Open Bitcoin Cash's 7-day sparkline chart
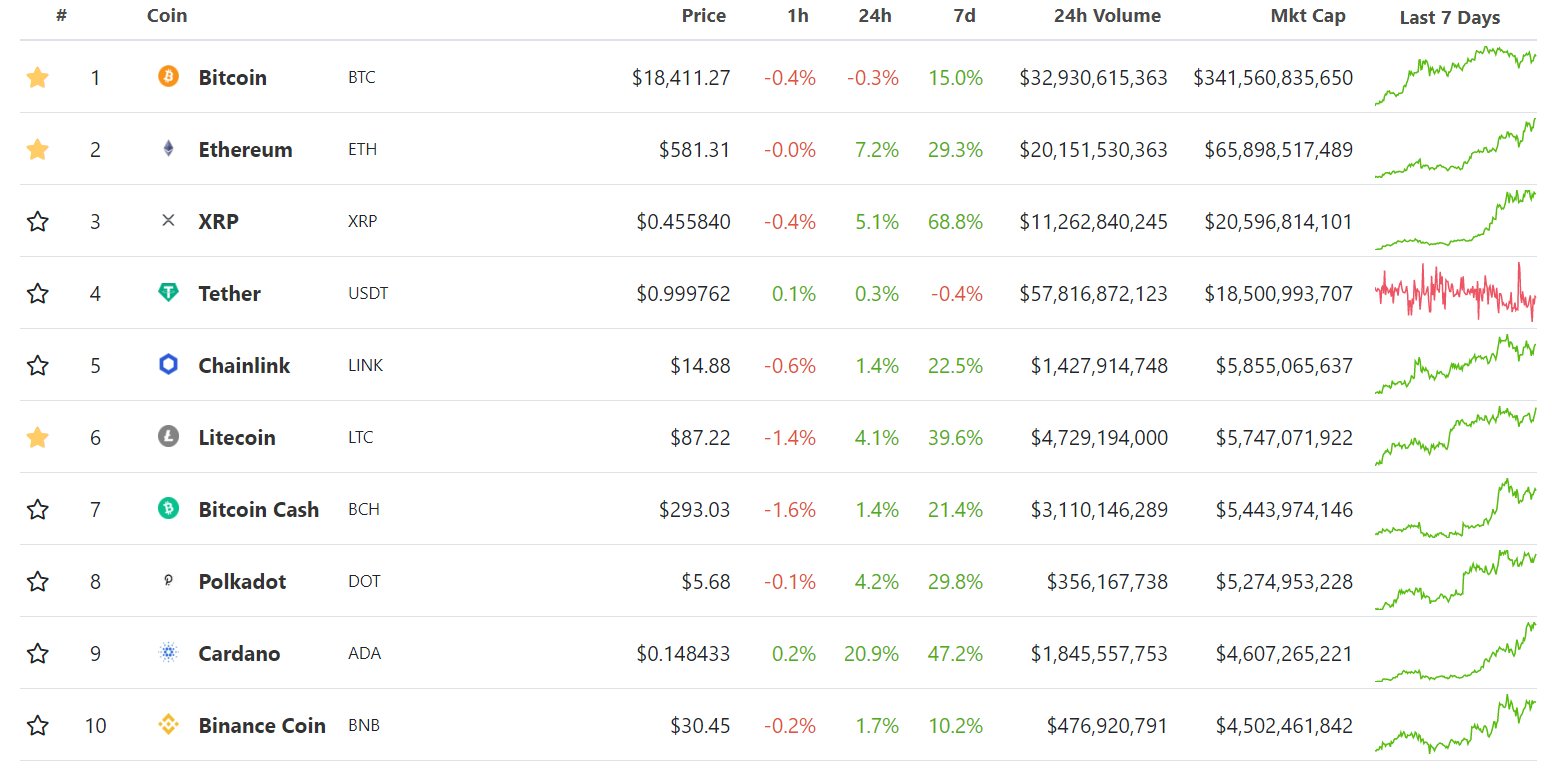 (1455, 508)
